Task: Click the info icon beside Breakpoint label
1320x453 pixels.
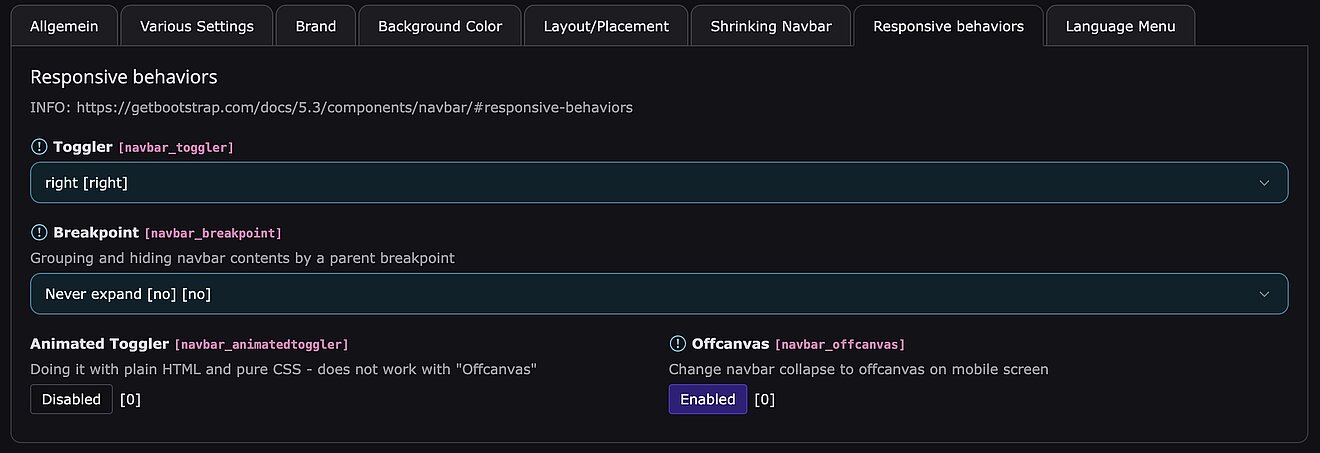Action: click(x=39, y=233)
